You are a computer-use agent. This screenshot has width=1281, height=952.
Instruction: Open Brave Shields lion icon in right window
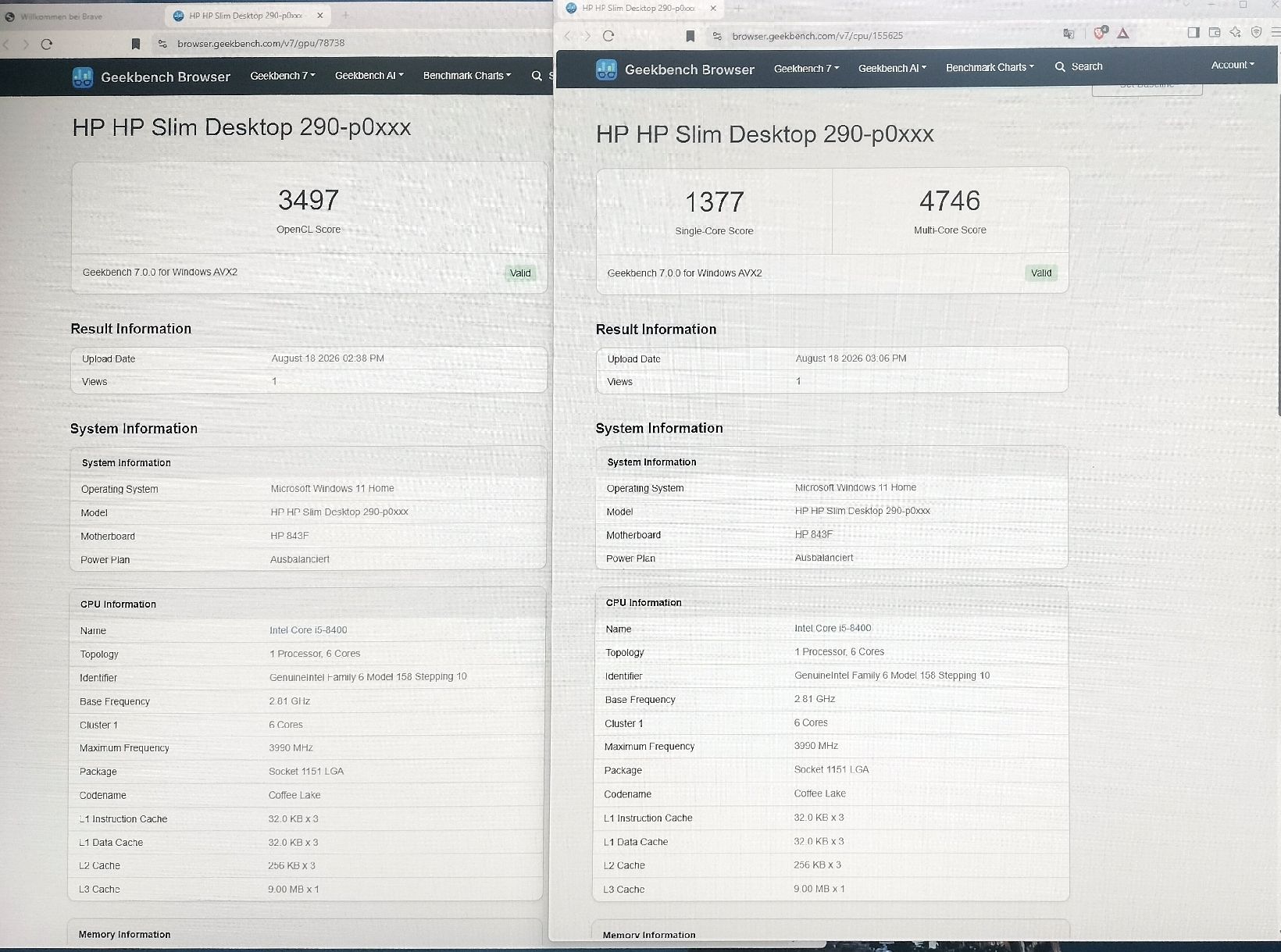(1100, 33)
